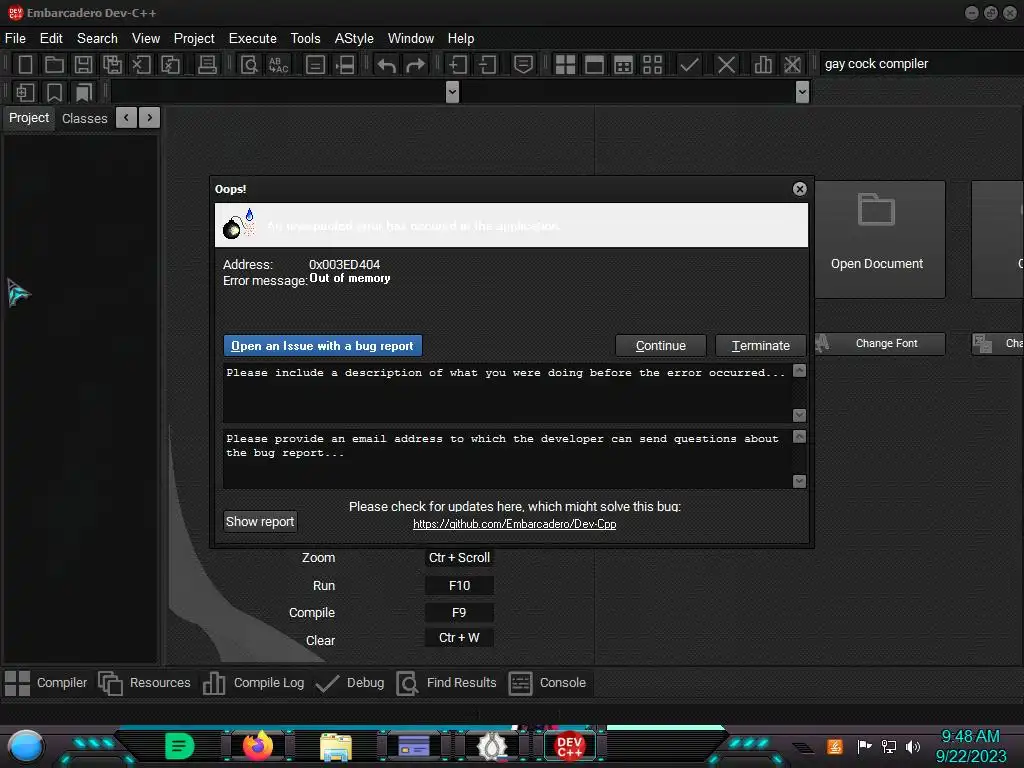Screen dimensions: 1024x768
Task: Click the Profile analysis bar-chart icon in toolbar
Action: coord(763,65)
